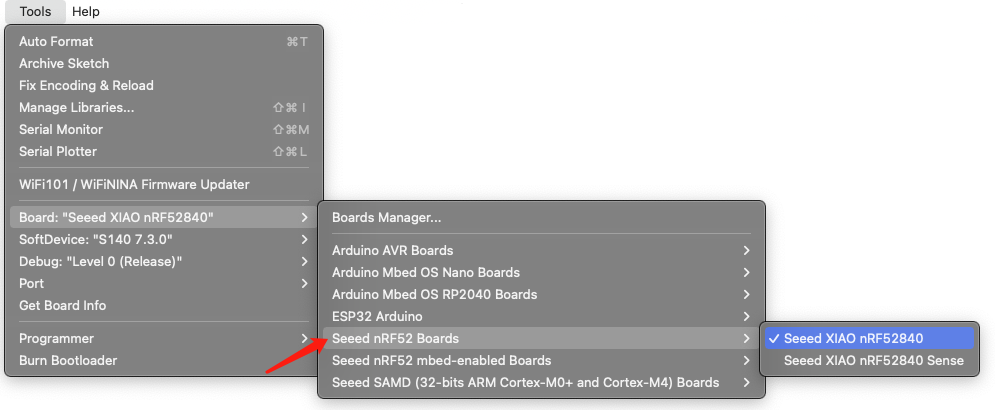Open Manage Libraries...
This screenshot has height=410, width=995.
point(163,108)
